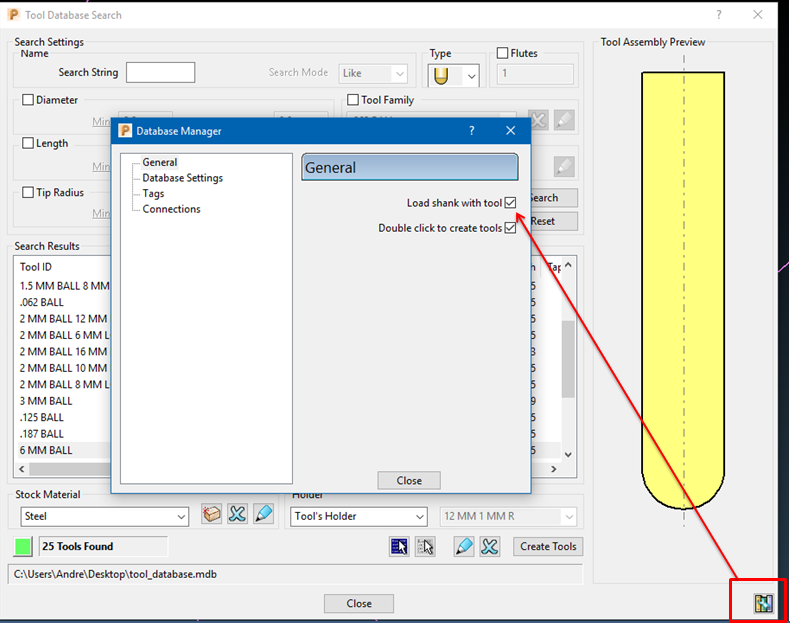This screenshot has height=623, width=790.
Task: Enable the Flutes checkbox
Action: pos(502,53)
